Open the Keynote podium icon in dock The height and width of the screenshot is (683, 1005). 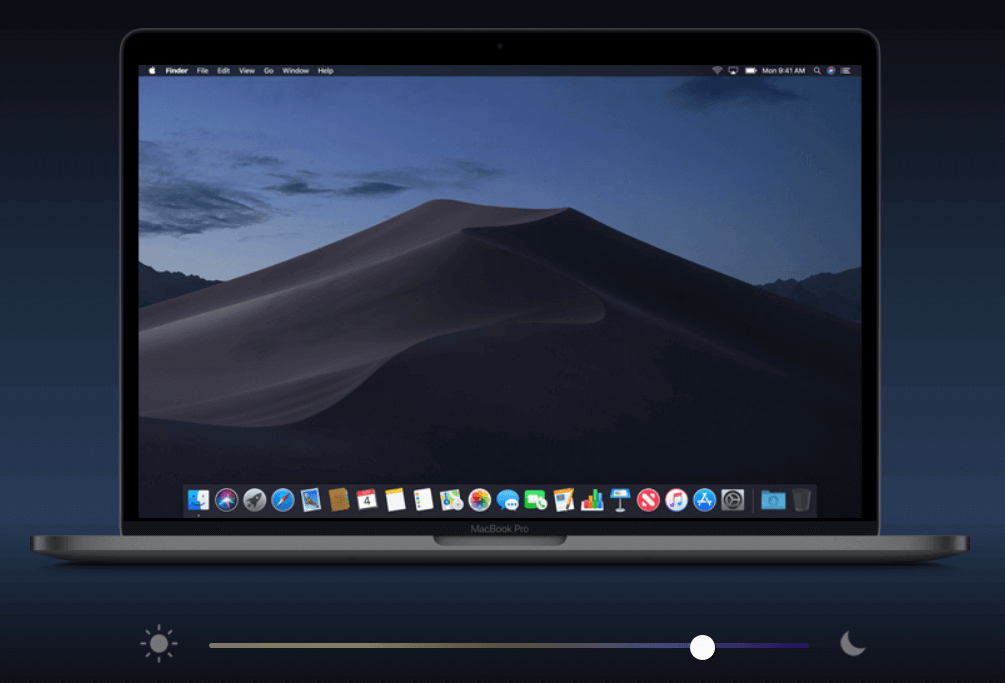[x=620, y=500]
